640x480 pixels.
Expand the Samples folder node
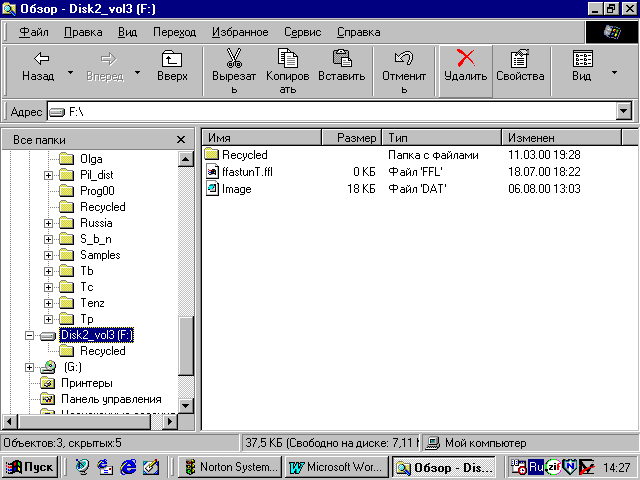click(x=48, y=255)
